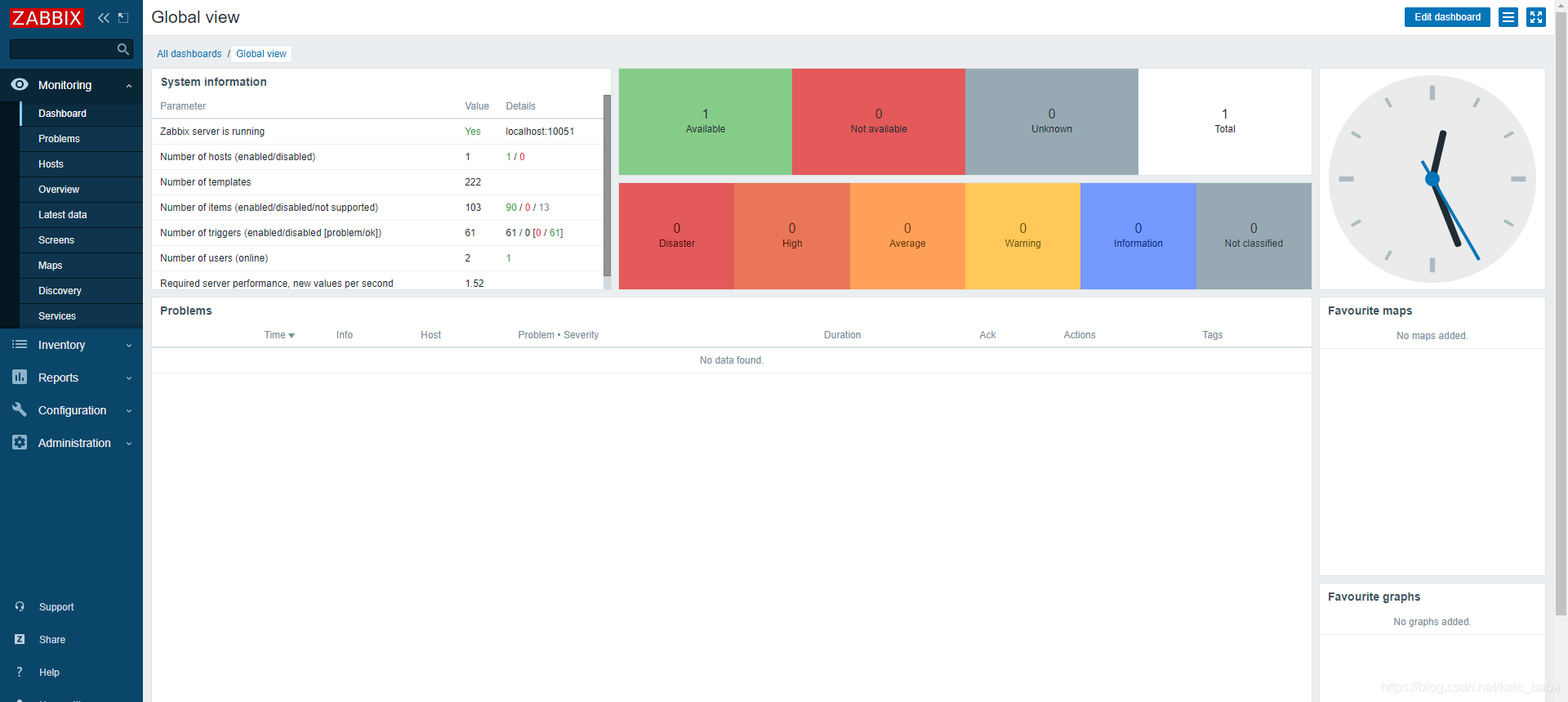Screen dimensions: 1568x702
Task: Sort problems by Time column
Action: pyautogui.click(x=279, y=335)
